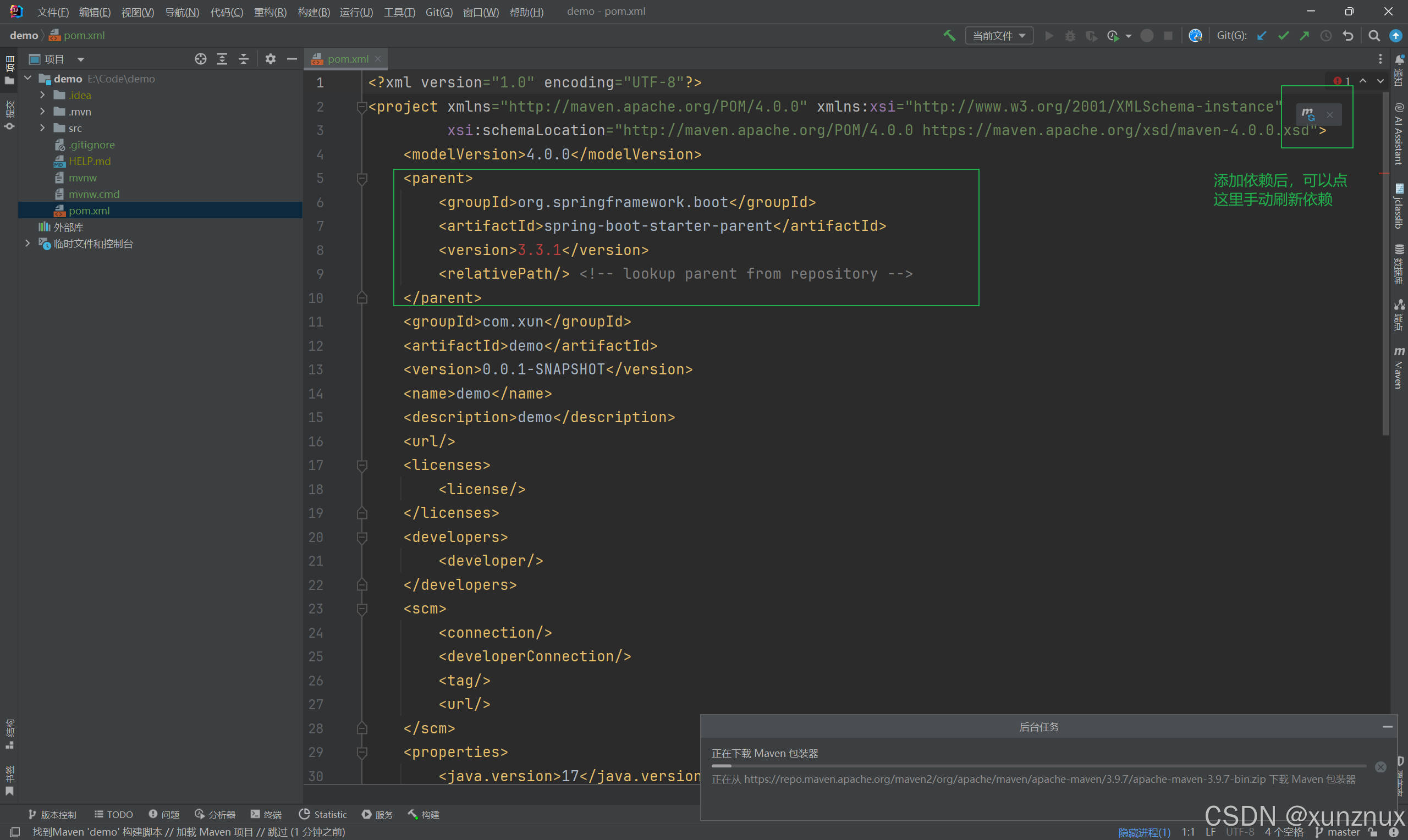Click the green Build Project hammer icon

[949, 36]
